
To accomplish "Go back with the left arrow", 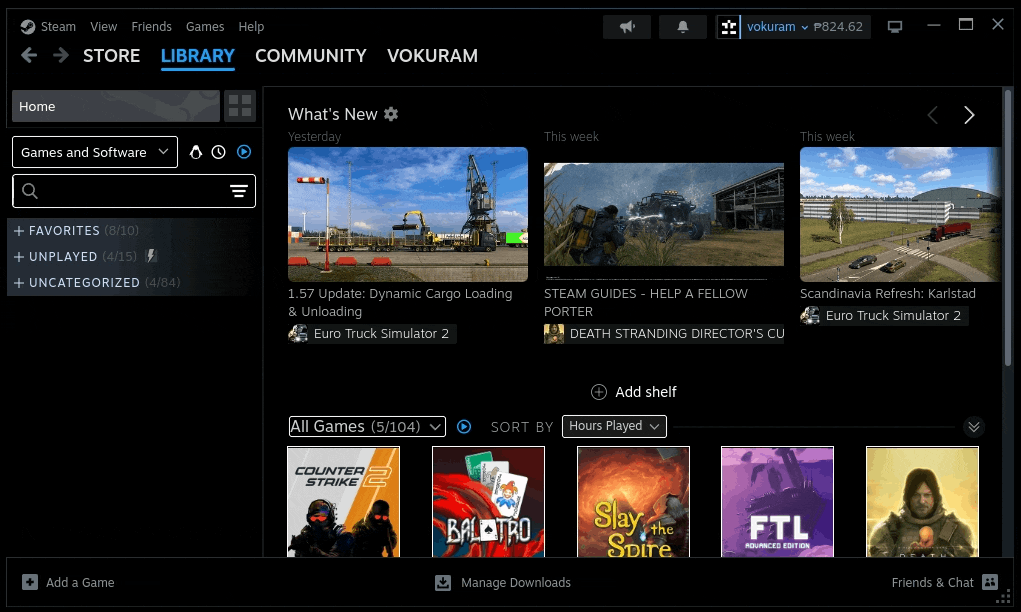I will coord(29,55).
